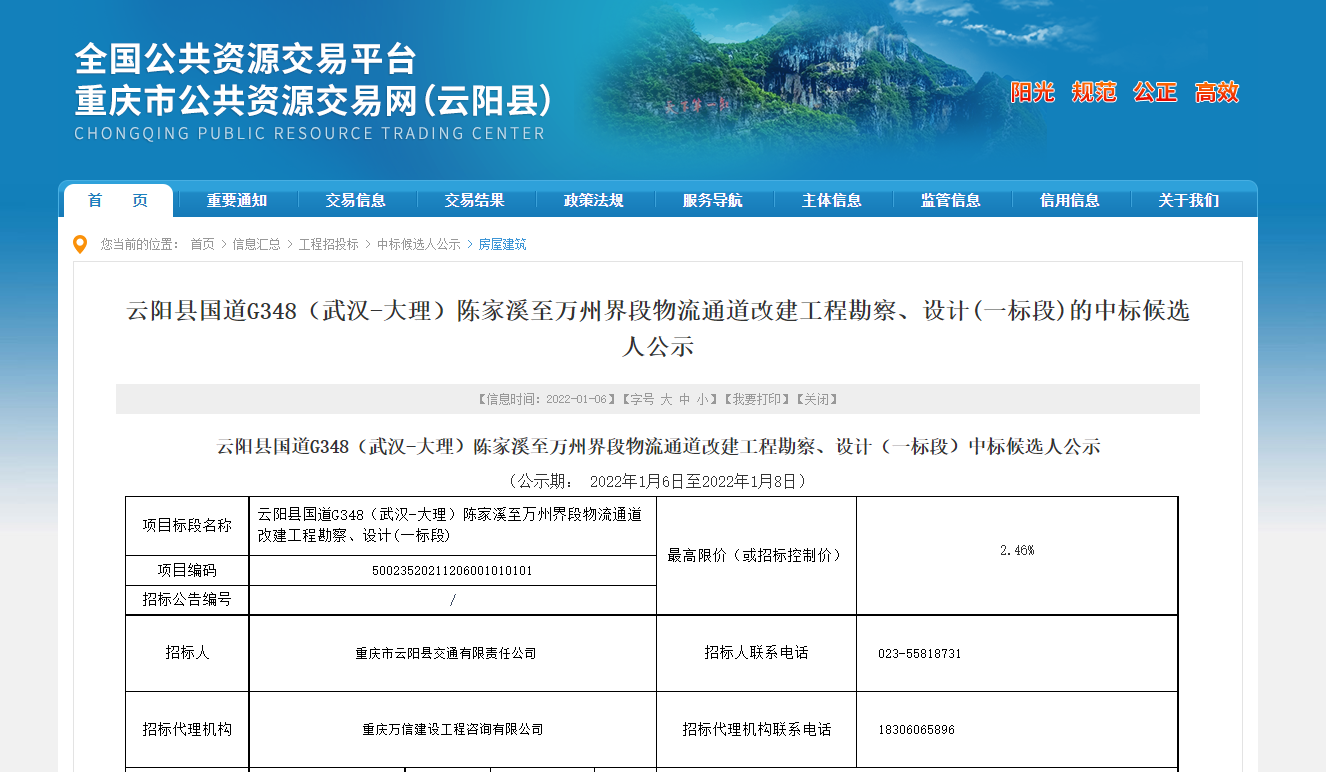The height and width of the screenshot is (772, 1326).
Task: Open the 主体信息 menu
Action: click(832, 201)
